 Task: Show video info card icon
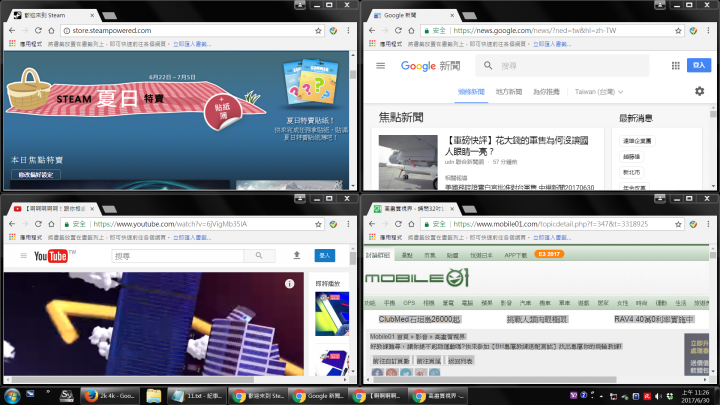click(289, 284)
